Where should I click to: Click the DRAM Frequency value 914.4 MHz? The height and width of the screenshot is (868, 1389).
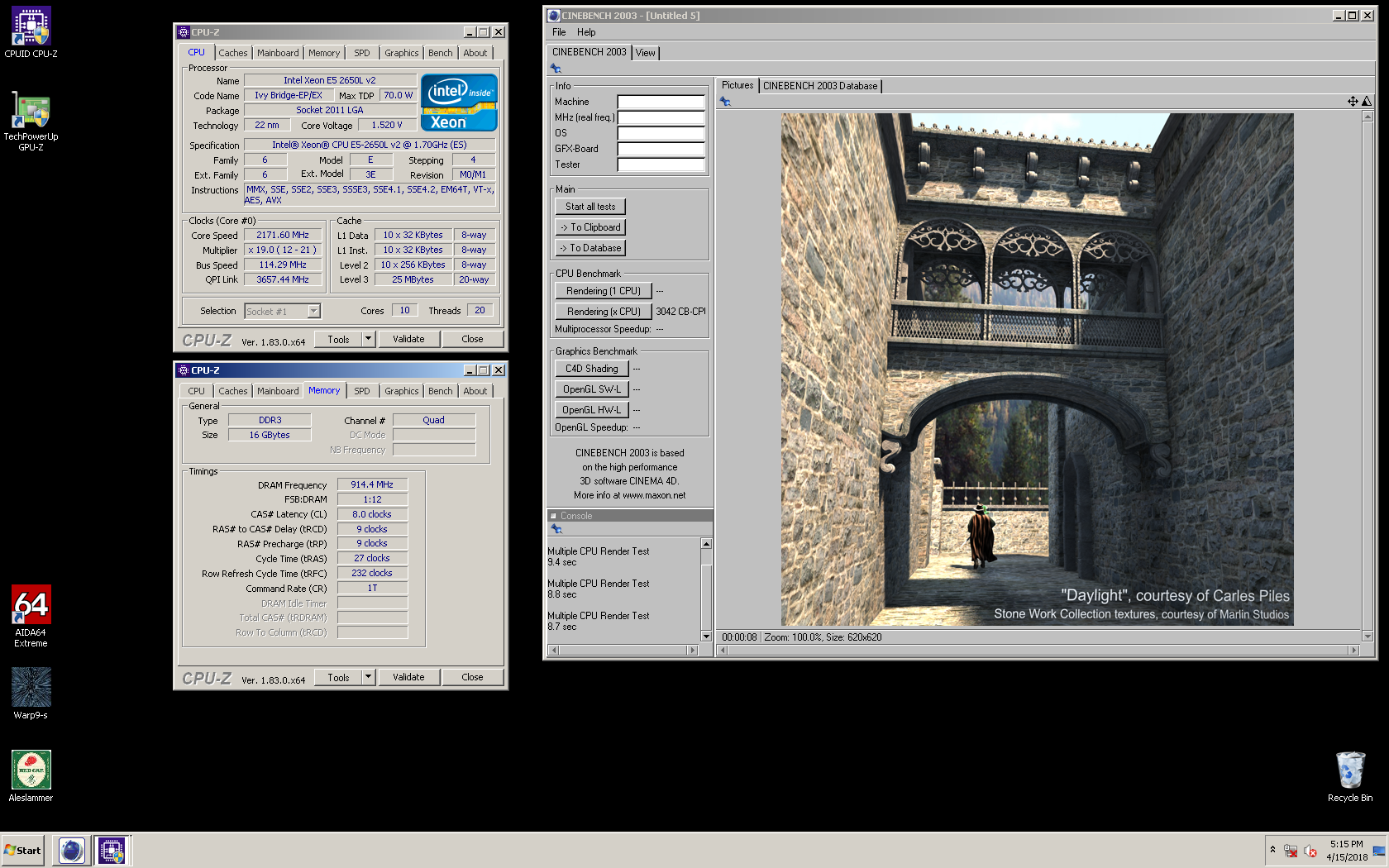tap(372, 485)
